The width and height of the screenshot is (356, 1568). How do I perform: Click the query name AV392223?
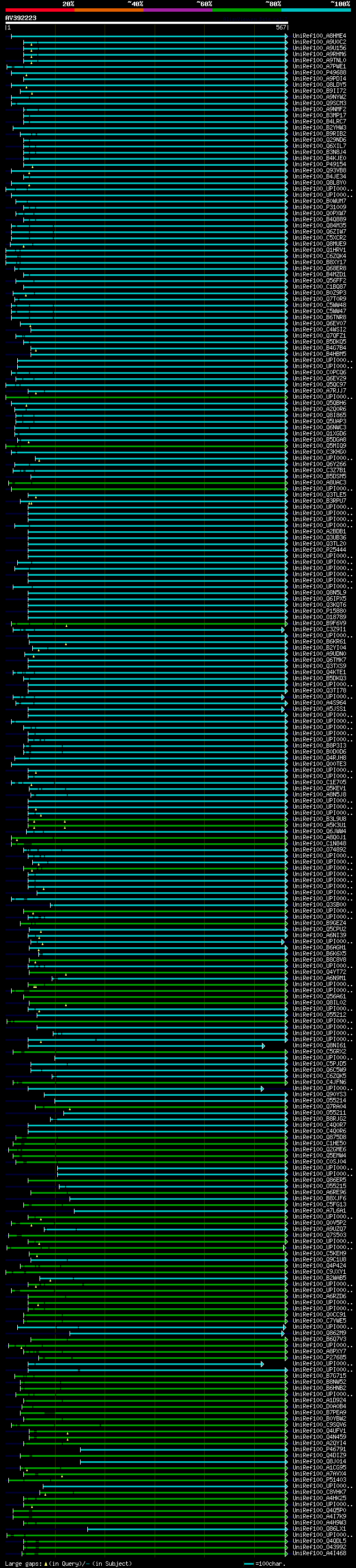(21, 18)
